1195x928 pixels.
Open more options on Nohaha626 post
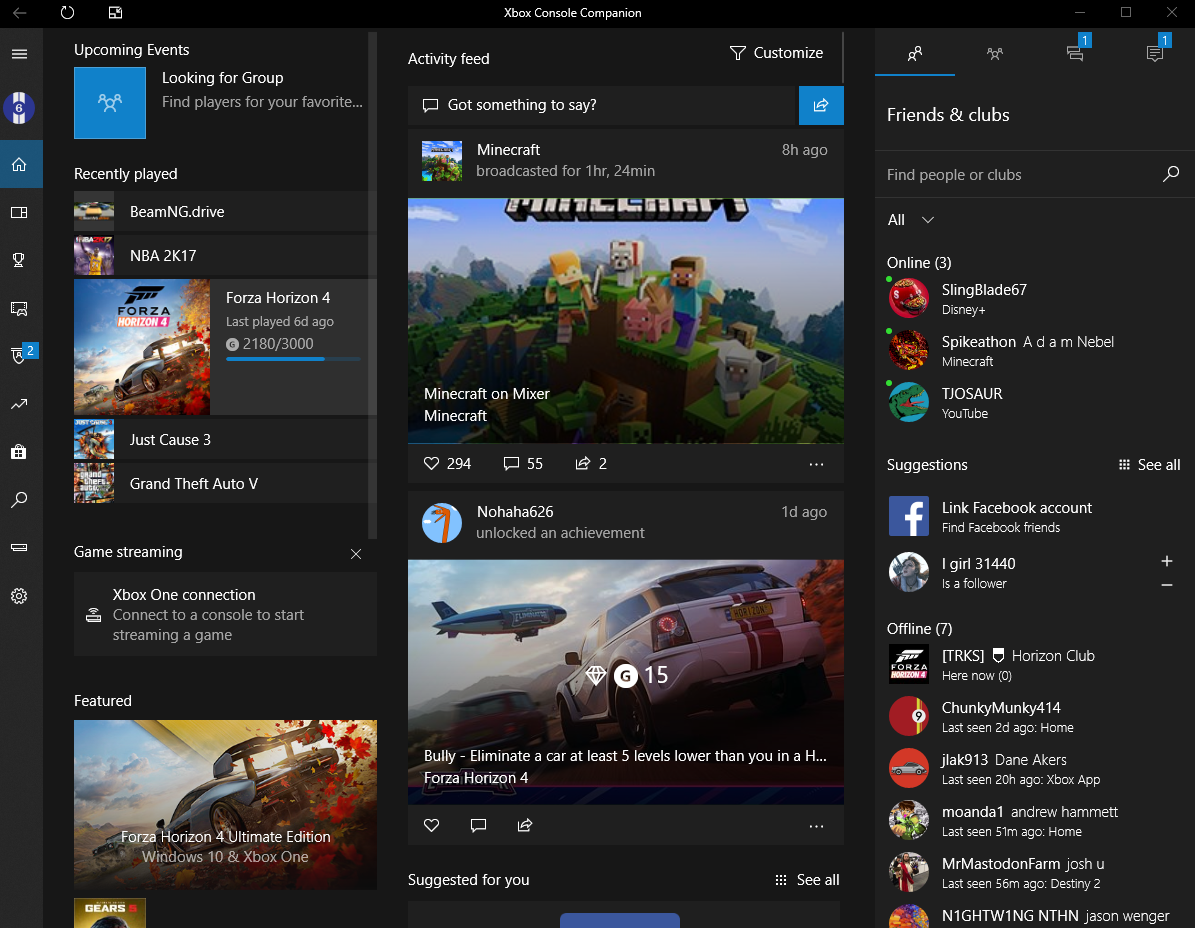(816, 826)
